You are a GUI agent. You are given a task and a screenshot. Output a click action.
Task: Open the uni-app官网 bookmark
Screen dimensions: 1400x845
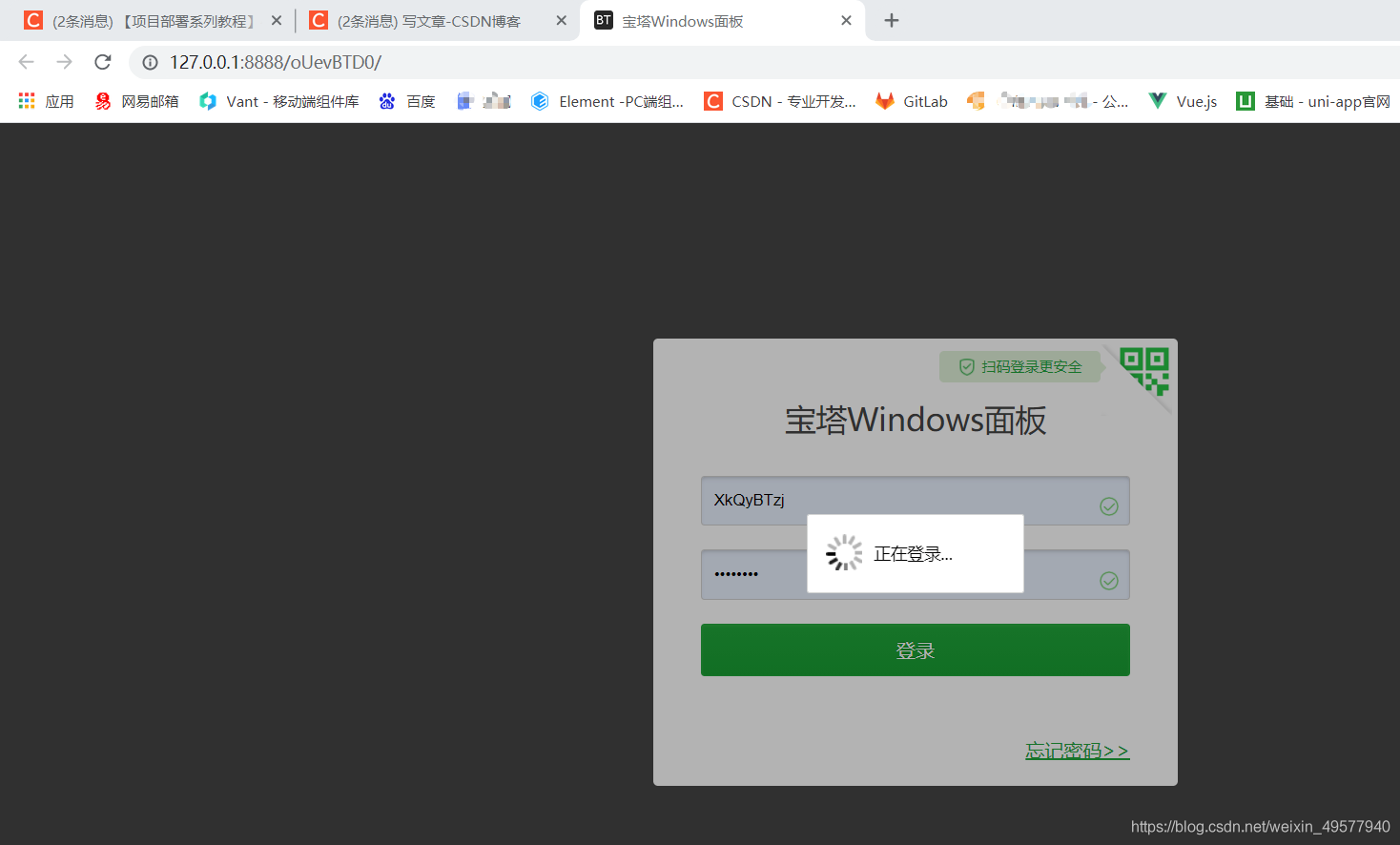point(1312,101)
